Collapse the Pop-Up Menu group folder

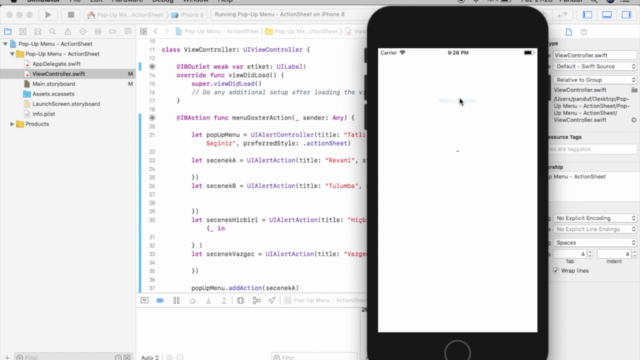(x=12, y=54)
